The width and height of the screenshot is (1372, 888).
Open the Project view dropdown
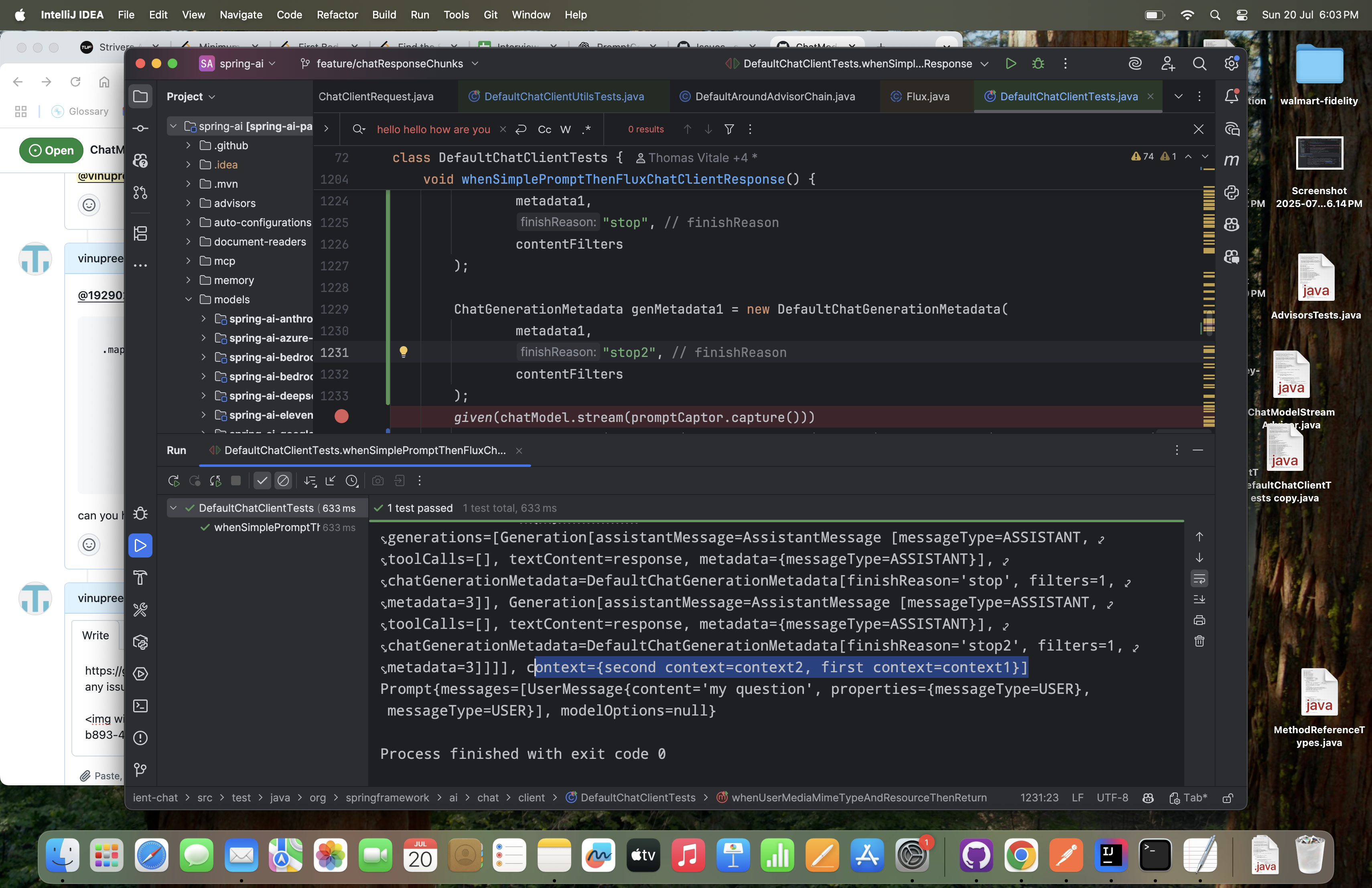(x=191, y=96)
